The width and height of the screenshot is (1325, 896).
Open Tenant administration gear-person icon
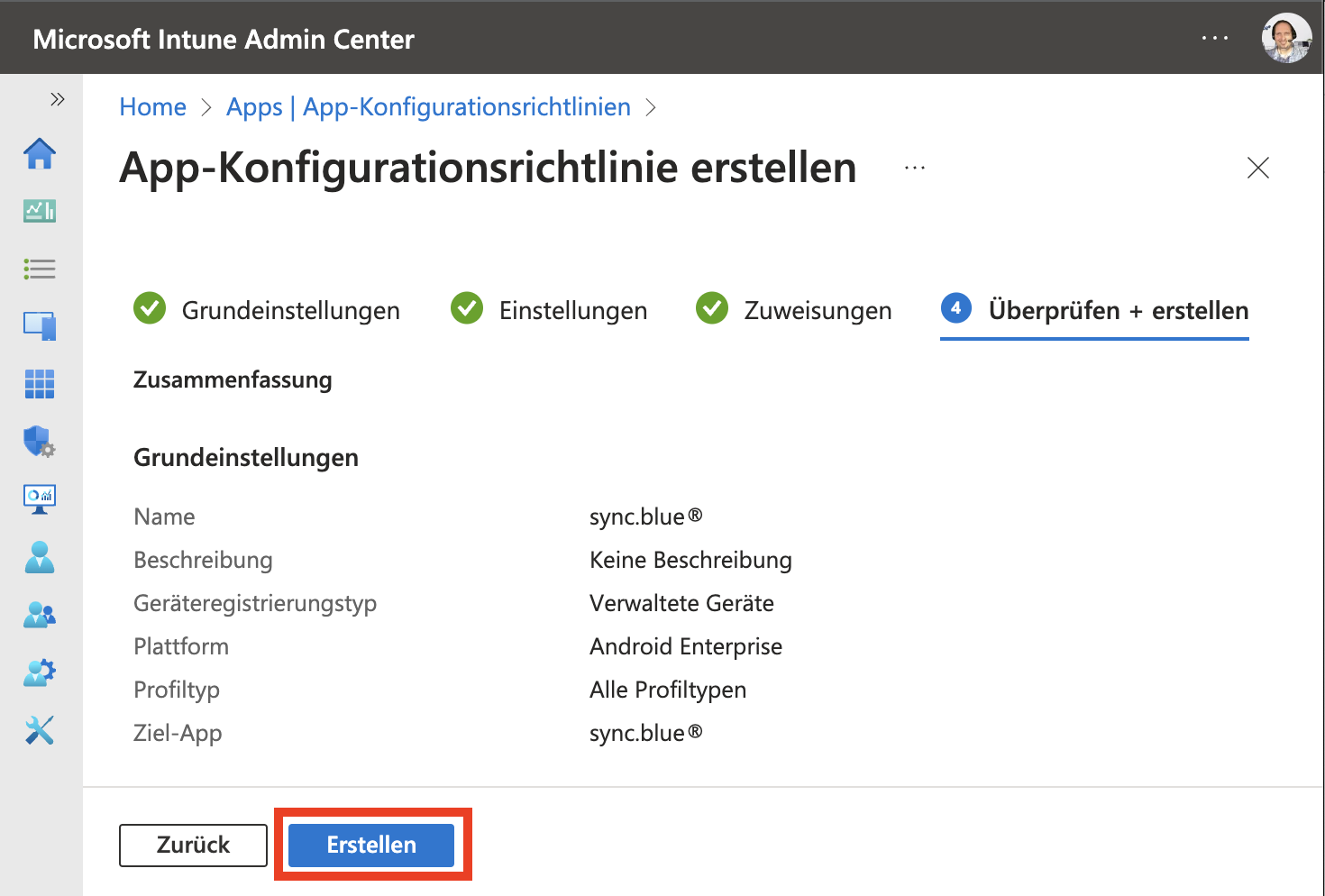[x=40, y=672]
